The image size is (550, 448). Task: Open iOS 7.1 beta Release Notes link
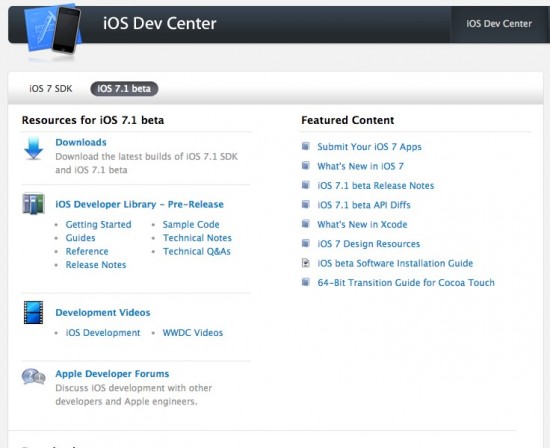pos(376,186)
